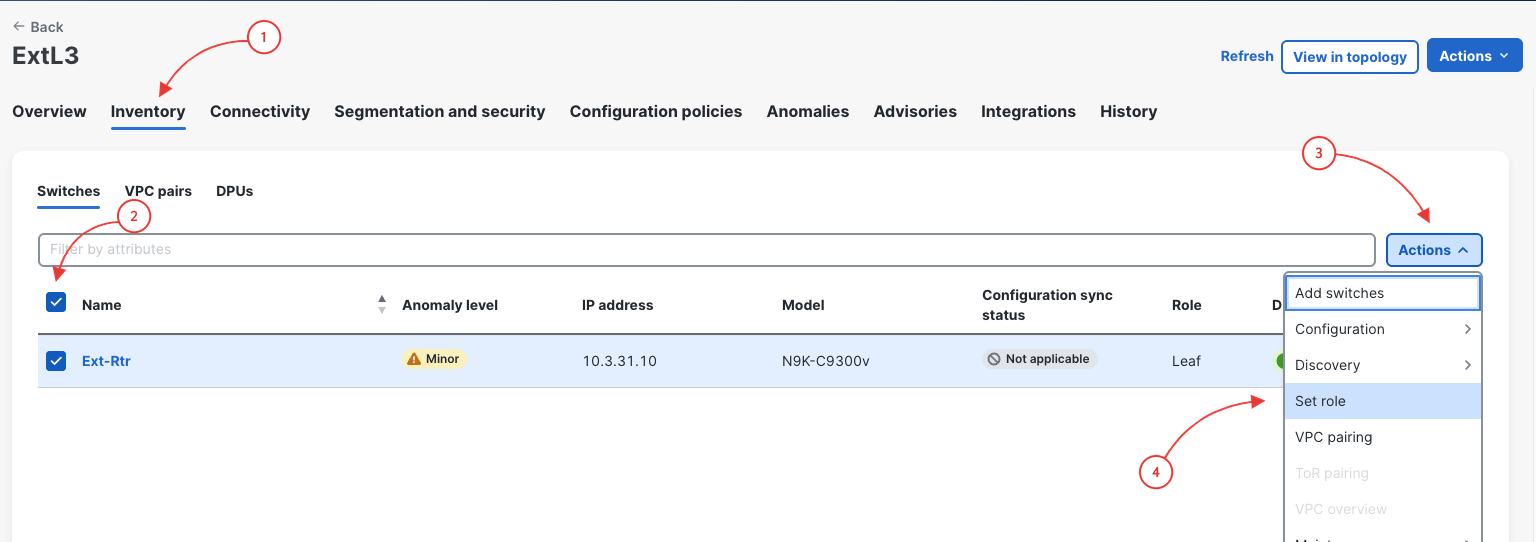Toggle the select-all header checkbox
1536x542 pixels.
click(x=56, y=301)
